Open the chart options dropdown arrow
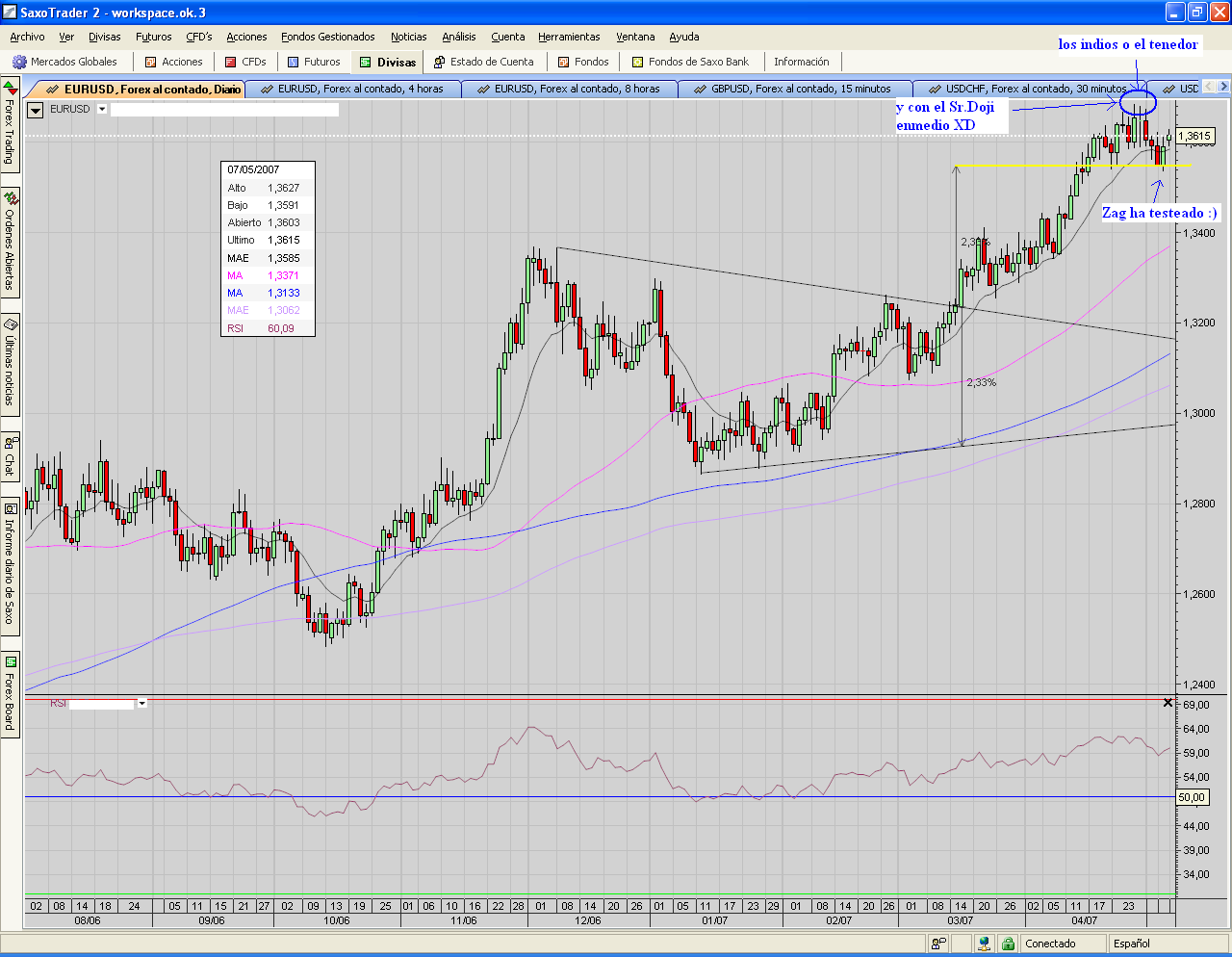This screenshot has width=1232, height=957. 36,110
